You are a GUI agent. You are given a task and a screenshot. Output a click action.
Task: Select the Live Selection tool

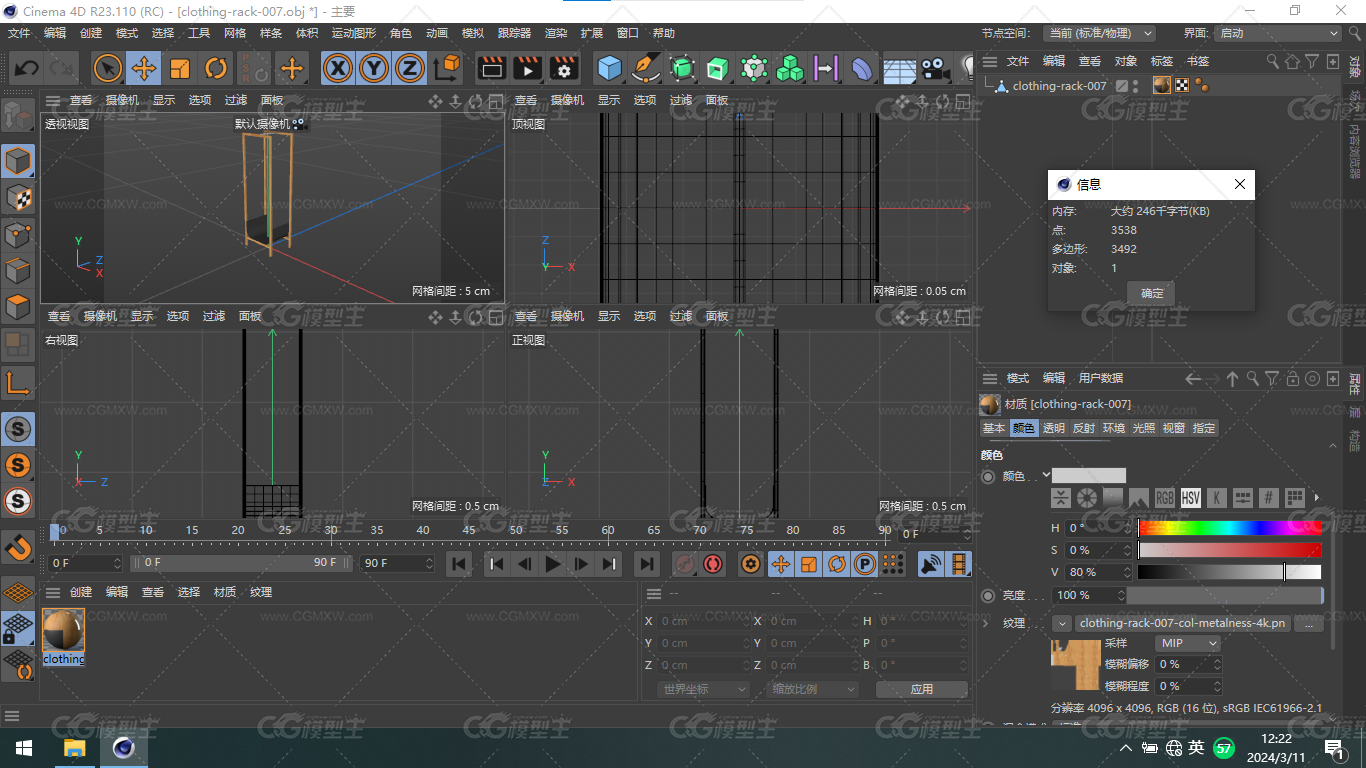pyautogui.click(x=108, y=68)
